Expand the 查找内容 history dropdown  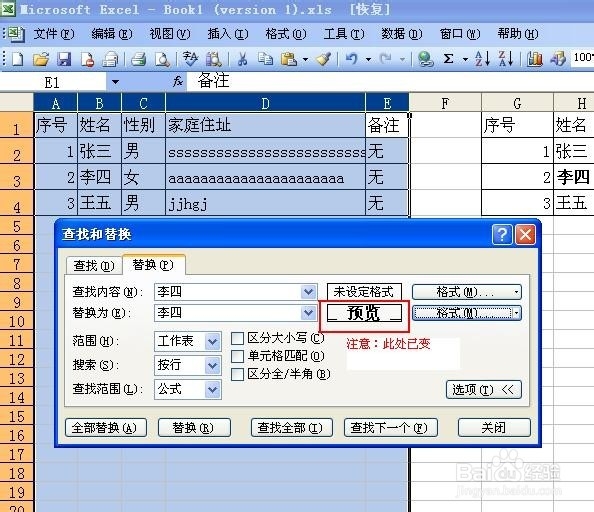coord(309,292)
